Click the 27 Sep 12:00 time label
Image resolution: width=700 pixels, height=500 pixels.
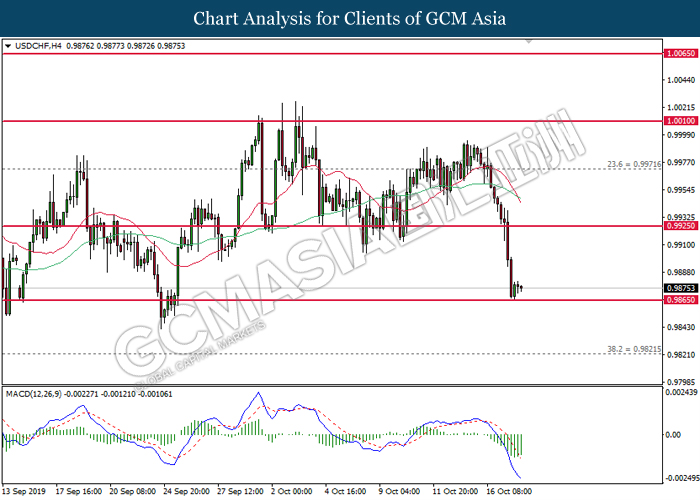(x=241, y=492)
